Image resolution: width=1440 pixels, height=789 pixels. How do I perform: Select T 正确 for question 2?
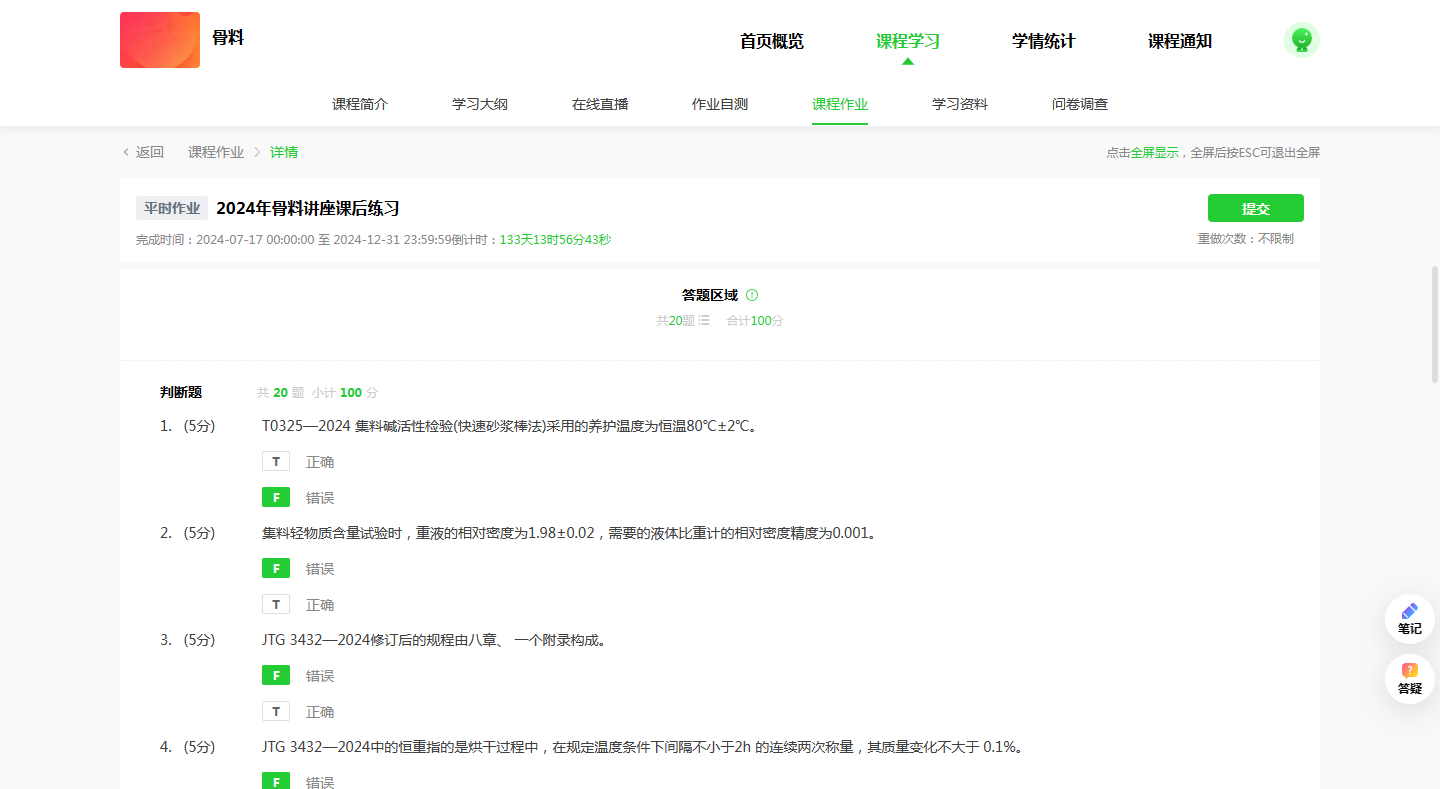[x=276, y=605]
